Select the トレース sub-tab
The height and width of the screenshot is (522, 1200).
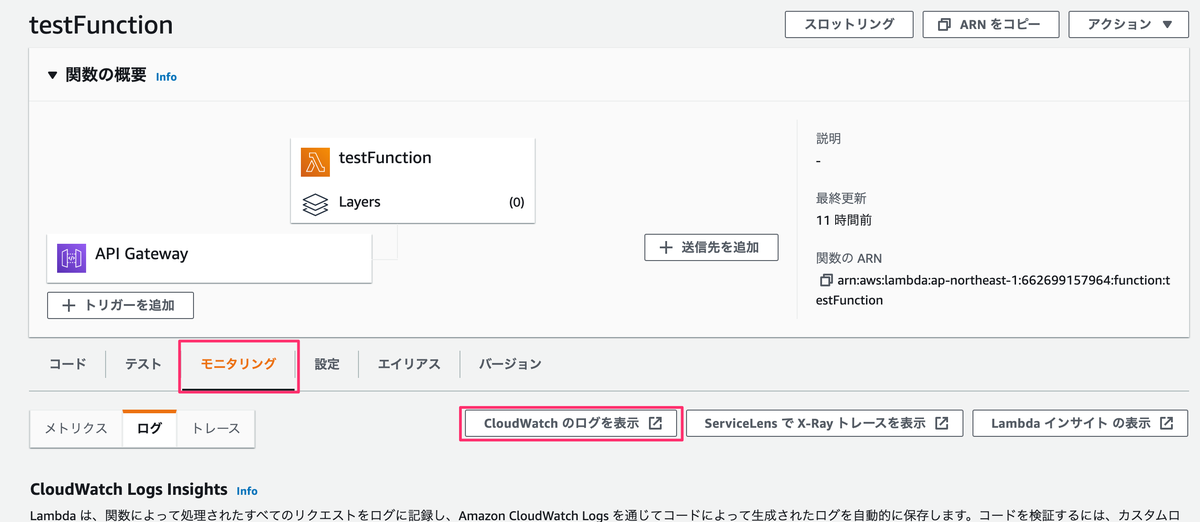pos(216,428)
